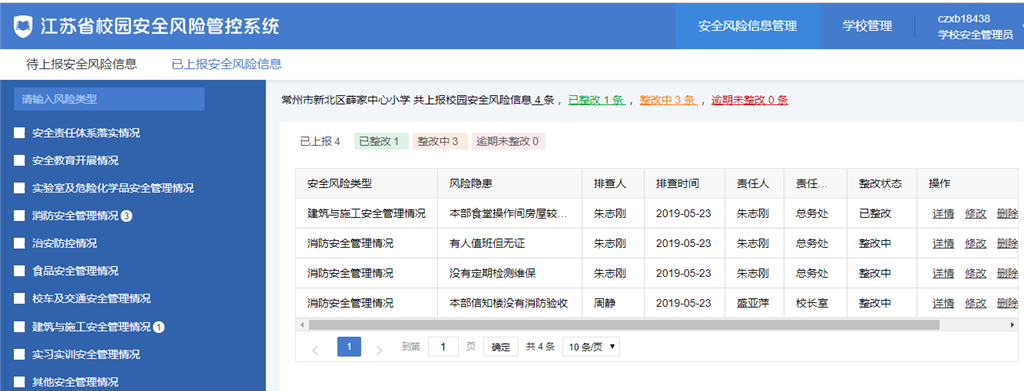Open 详情 for the 没有定期检测维保 row

943,274
